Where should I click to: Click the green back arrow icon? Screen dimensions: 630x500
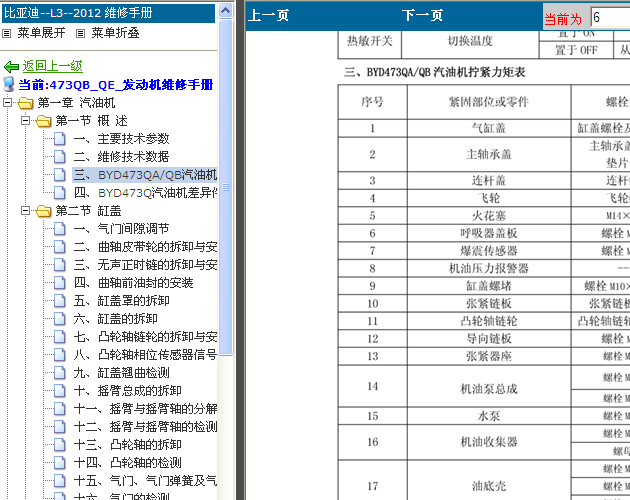point(11,66)
